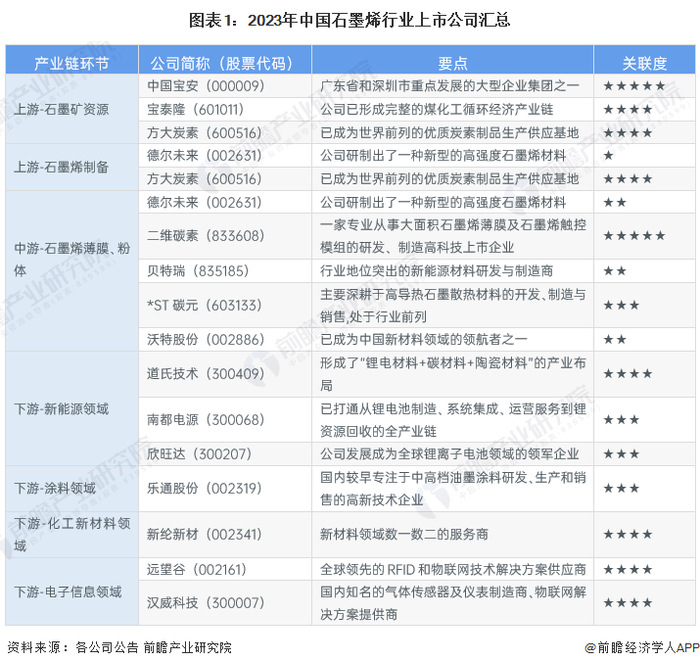Click the @前瞻经济学人APP credit text
Viewport: 700px width, 668px height.
tap(641, 647)
